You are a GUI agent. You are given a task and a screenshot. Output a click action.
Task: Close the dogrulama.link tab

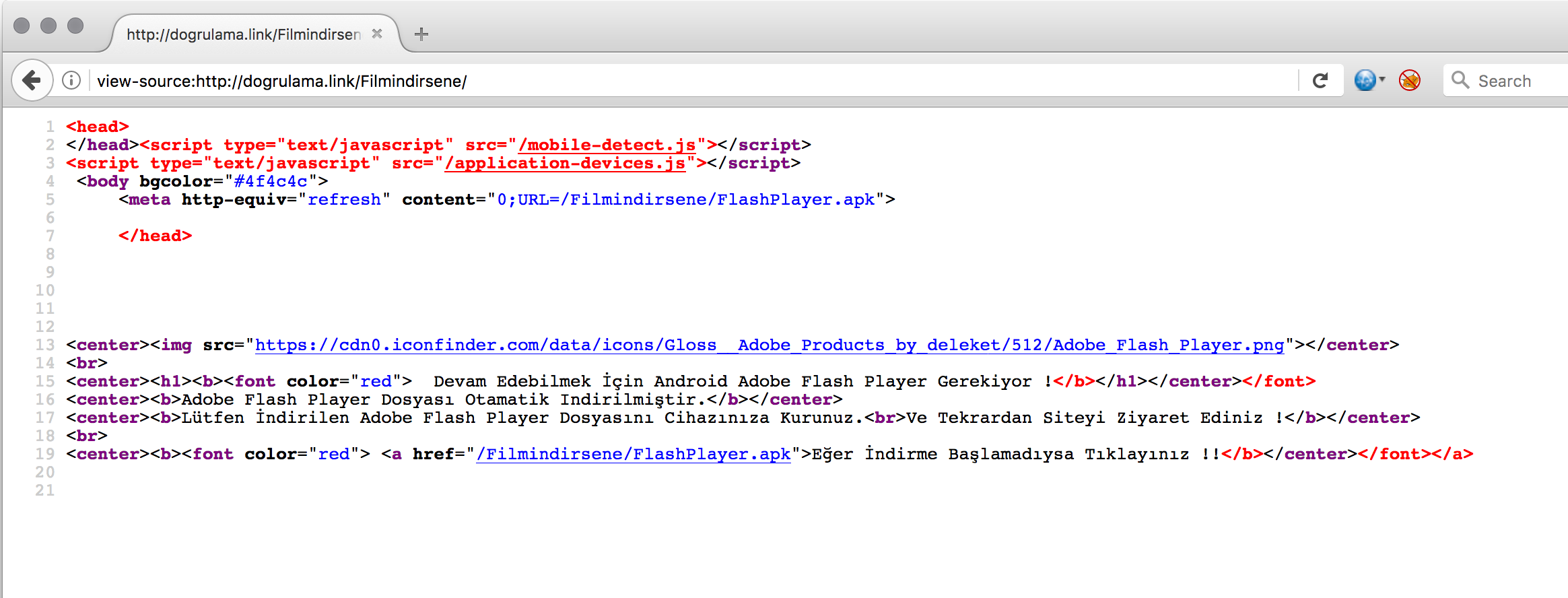click(x=377, y=34)
